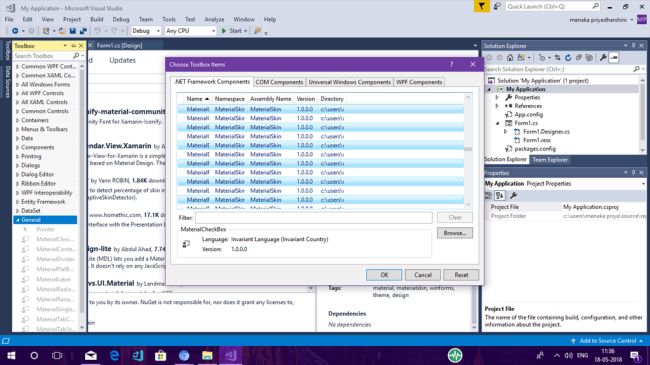This screenshot has width=650, height=365.
Task: Click the Save All toolbar icon
Action: (83, 31)
